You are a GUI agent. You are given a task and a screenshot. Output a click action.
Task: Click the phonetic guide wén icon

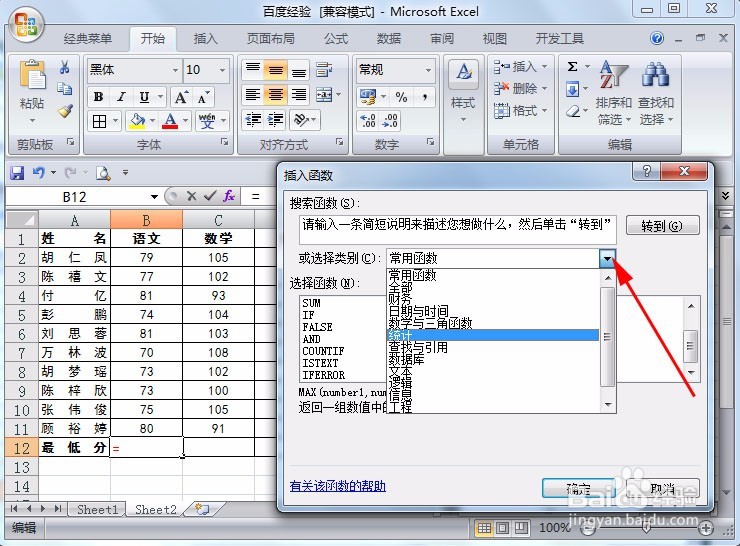[208, 121]
